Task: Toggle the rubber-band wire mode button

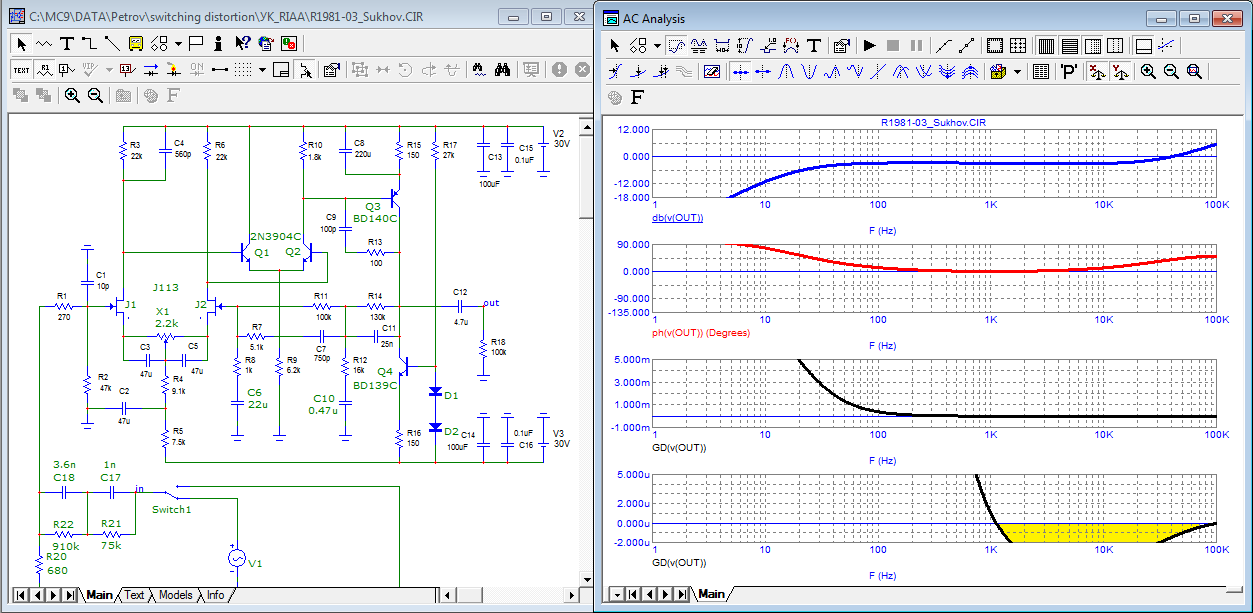Action: [x=306, y=69]
